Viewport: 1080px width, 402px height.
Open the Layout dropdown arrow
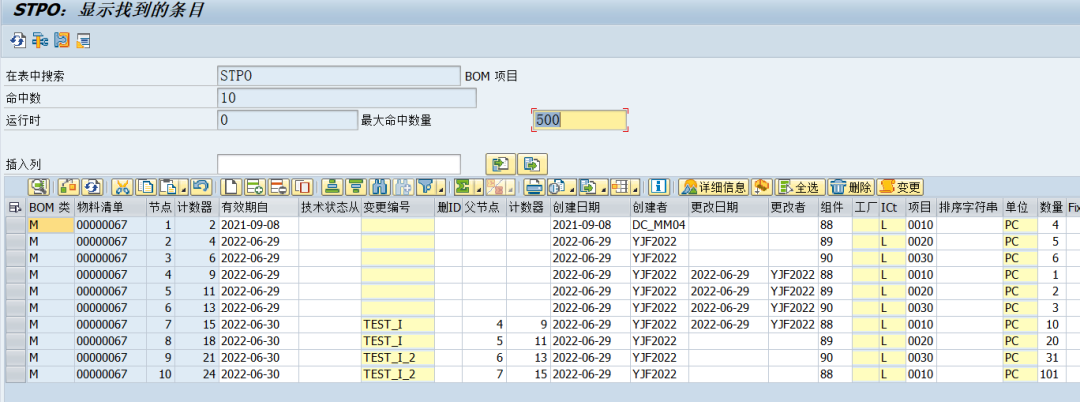[635, 188]
